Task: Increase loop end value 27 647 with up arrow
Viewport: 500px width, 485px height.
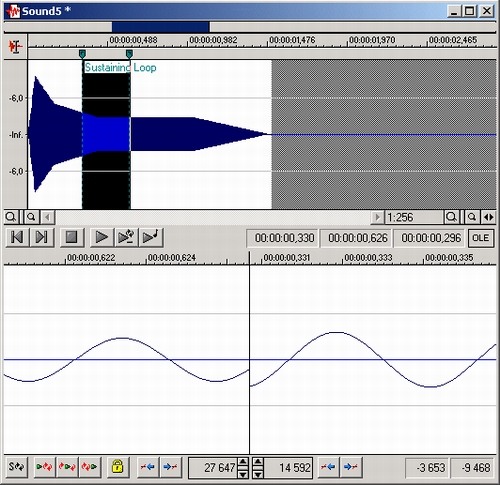Action: 243,462
